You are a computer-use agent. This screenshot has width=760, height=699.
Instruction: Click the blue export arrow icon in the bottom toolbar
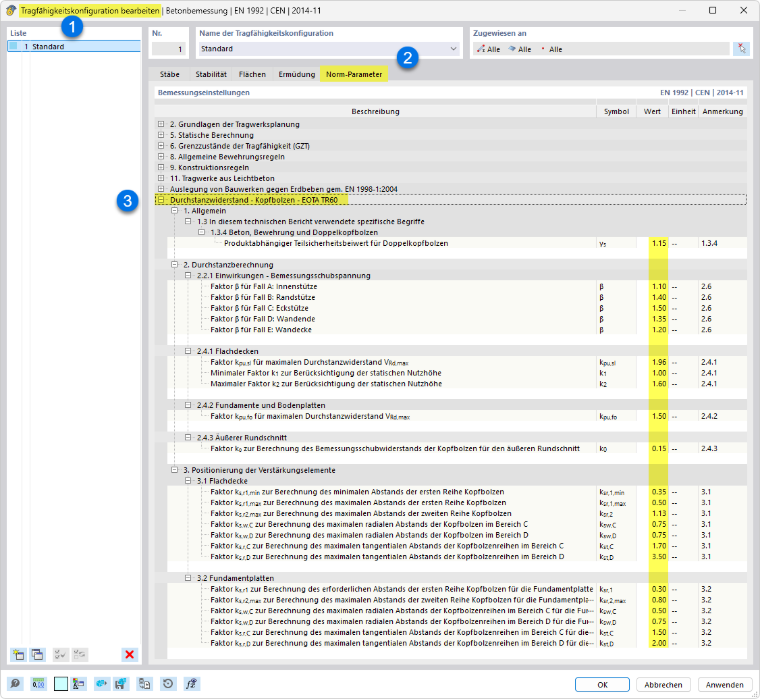101,684
